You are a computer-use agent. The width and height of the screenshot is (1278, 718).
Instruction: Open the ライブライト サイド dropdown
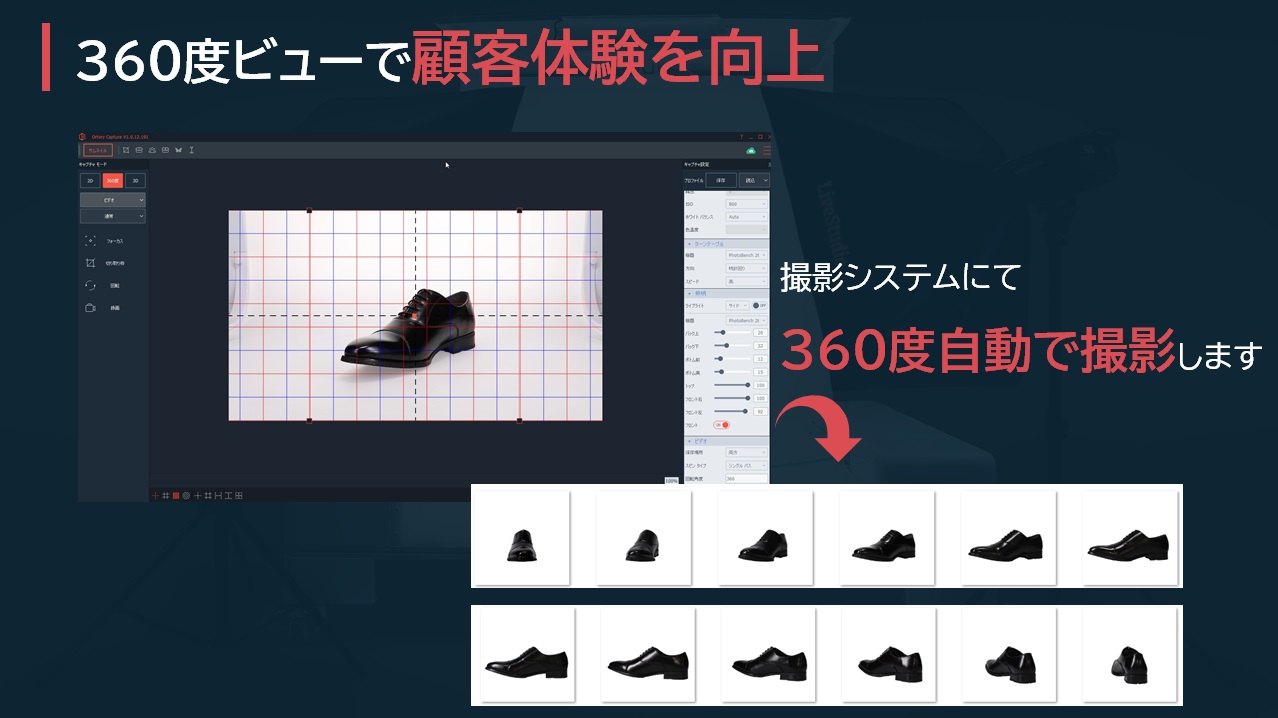(x=738, y=305)
